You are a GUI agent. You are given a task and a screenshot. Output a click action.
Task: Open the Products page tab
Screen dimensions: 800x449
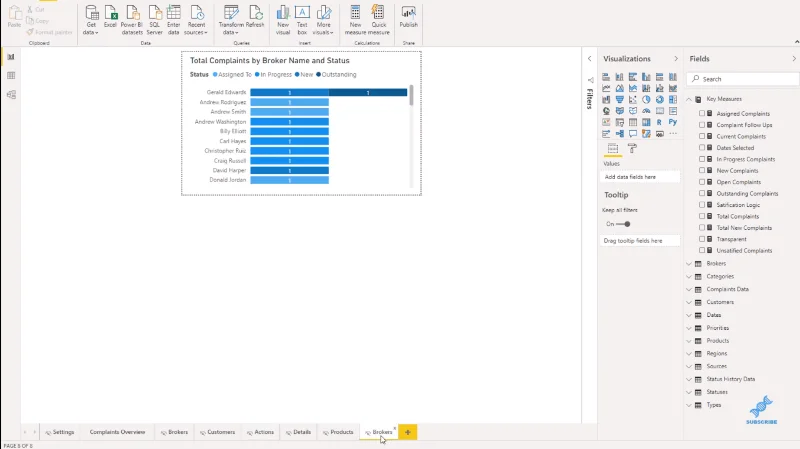click(x=338, y=432)
